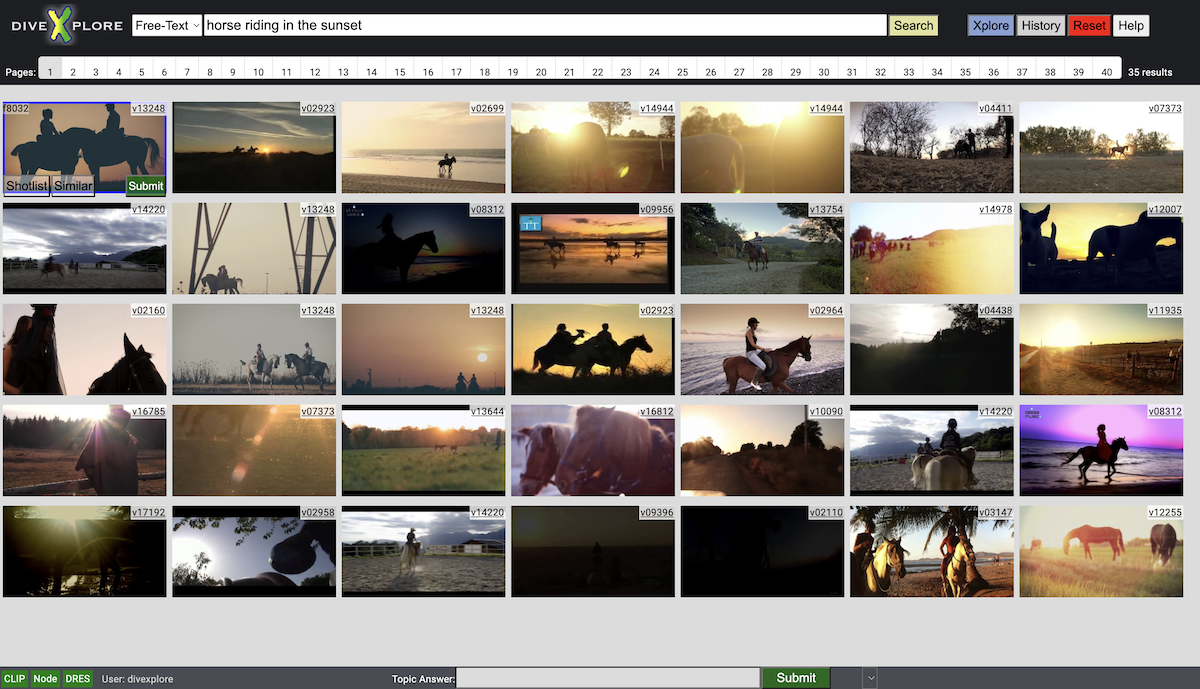Screen dimensions: 1200x689
Task: Click the green DRES status badge
Action: [x=78, y=678]
